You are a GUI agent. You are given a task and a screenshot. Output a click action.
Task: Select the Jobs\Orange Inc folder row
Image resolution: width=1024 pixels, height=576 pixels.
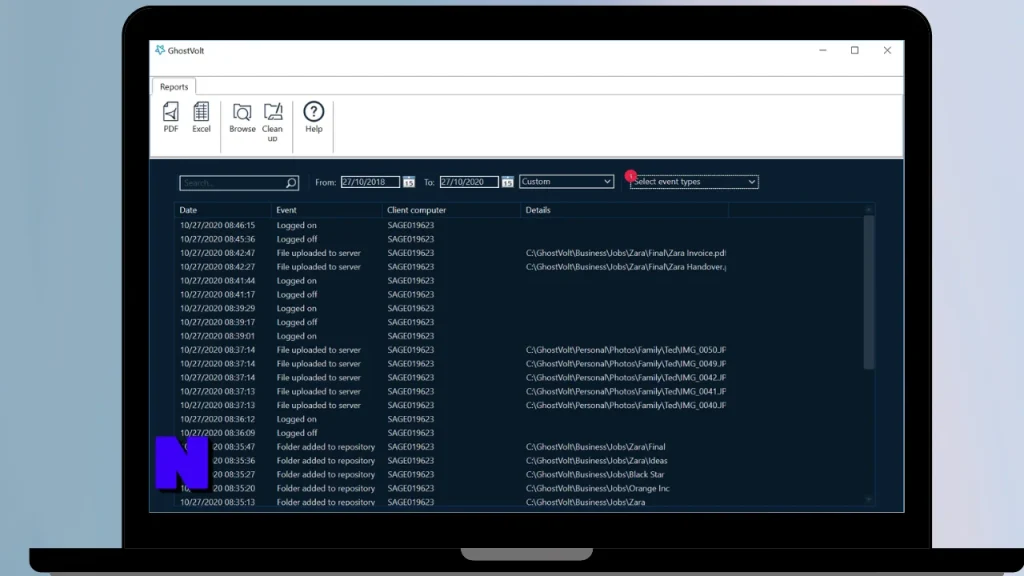(x=519, y=488)
